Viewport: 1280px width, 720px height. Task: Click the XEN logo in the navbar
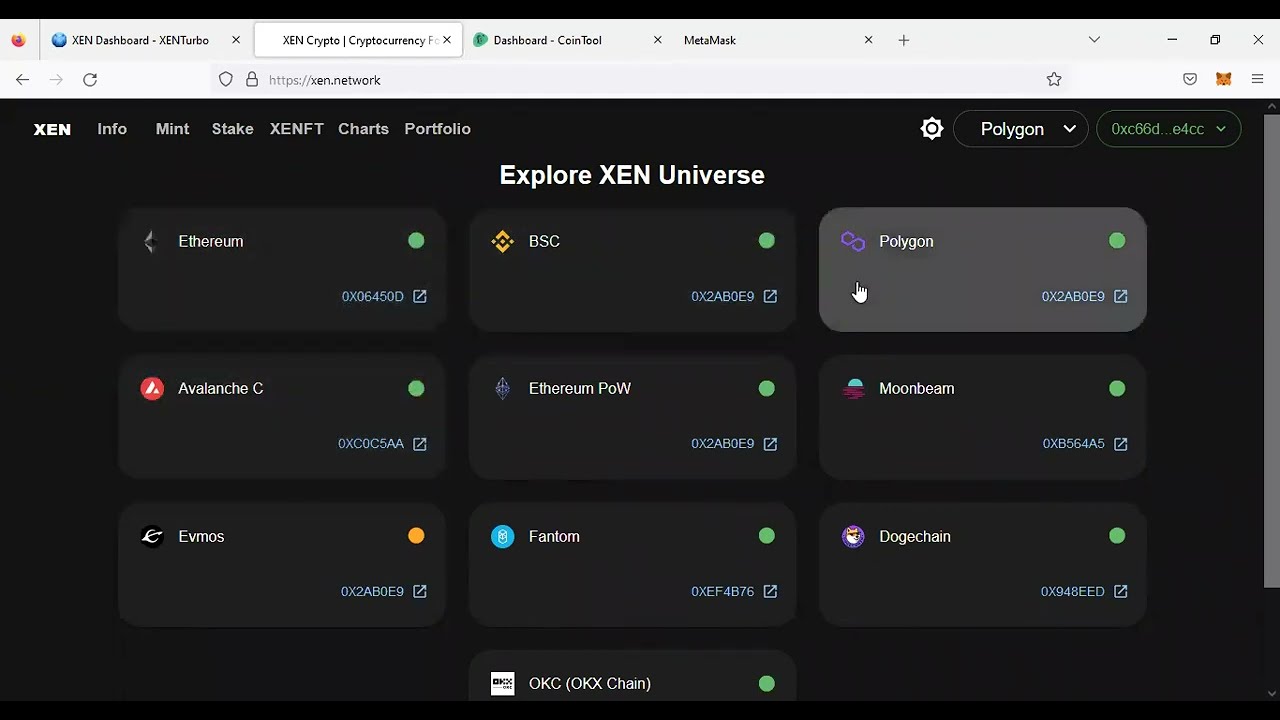tap(52, 129)
